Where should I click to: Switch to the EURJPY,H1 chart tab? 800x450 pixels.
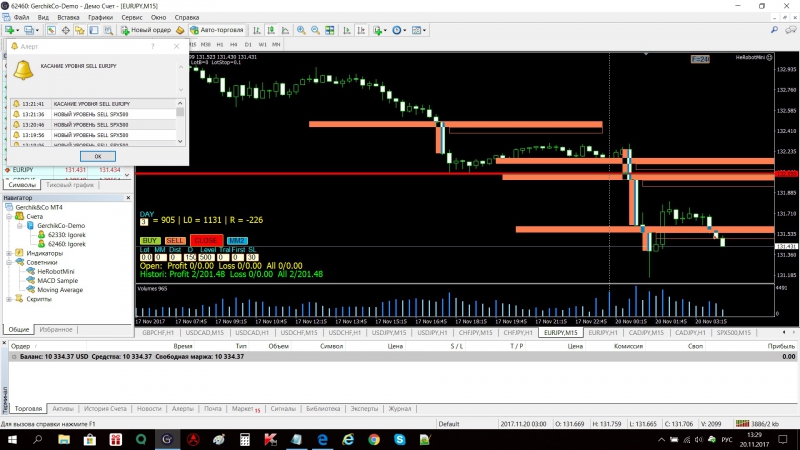(603, 333)
